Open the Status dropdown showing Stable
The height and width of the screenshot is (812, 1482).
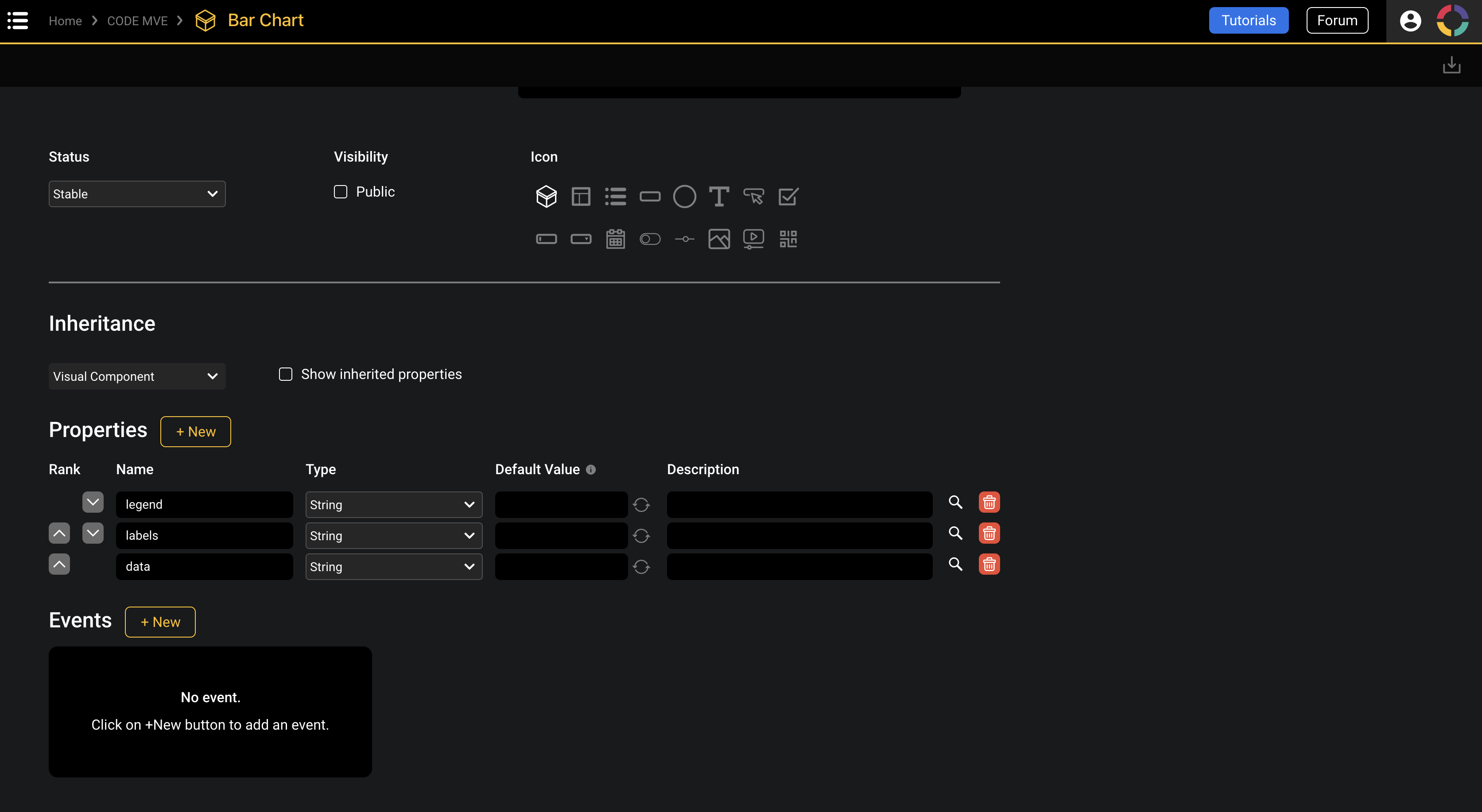tap(137, 194)
